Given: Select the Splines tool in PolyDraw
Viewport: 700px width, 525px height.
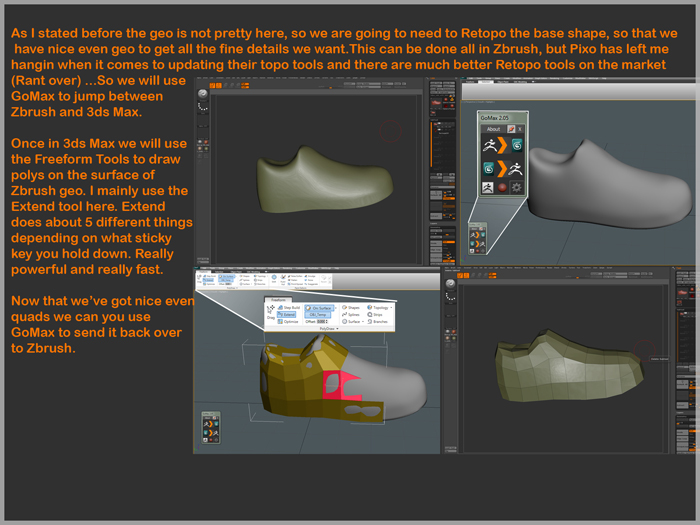Looking at the screenshot, I should coord(350,315).
